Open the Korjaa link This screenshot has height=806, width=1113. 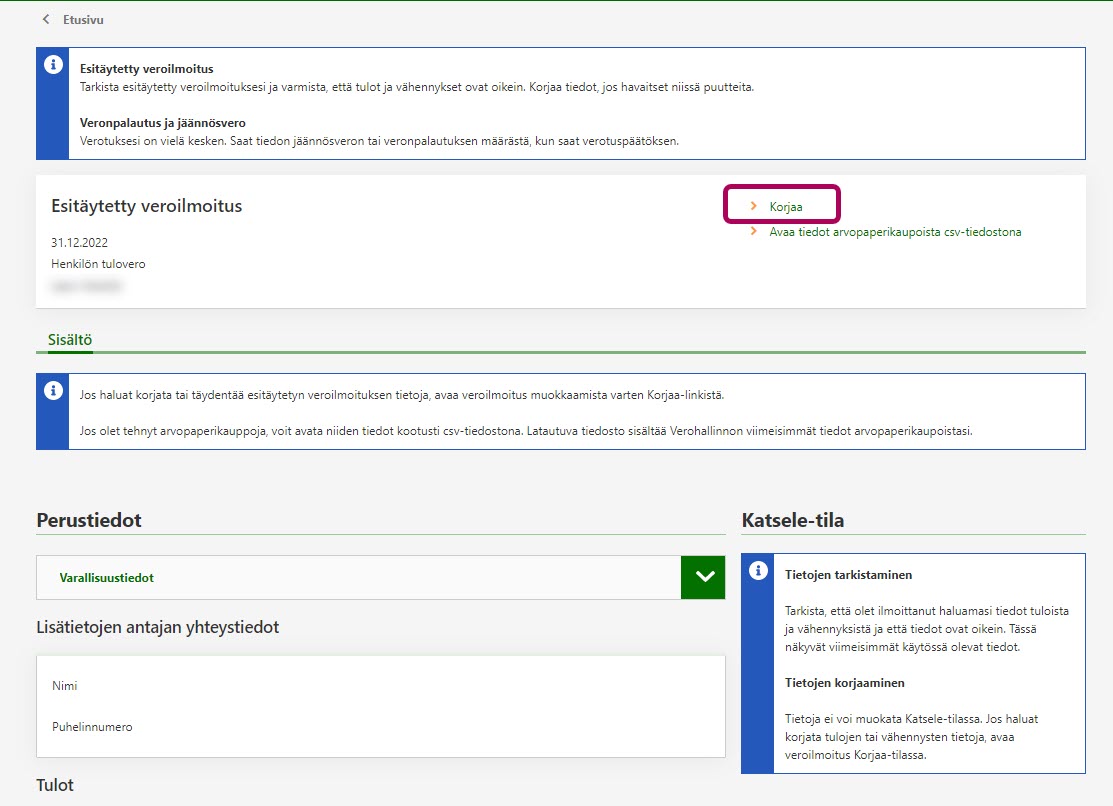coord(786,206)
